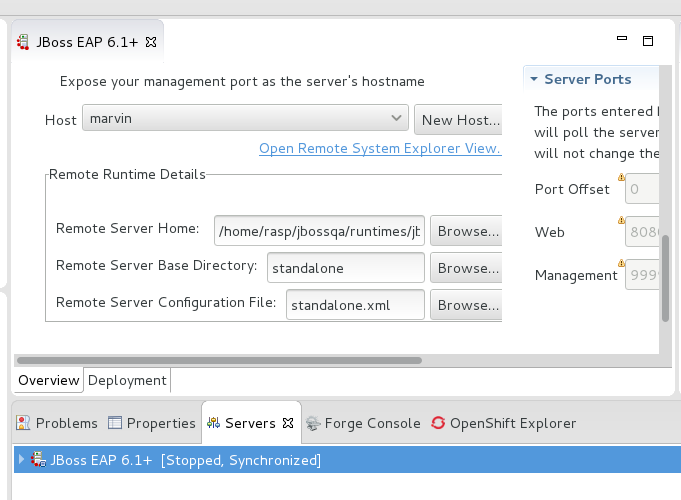Click the JBoss EAP 6.1+ editor tab icon
This screenshot has width=681, height=500.
coord(22,43)
